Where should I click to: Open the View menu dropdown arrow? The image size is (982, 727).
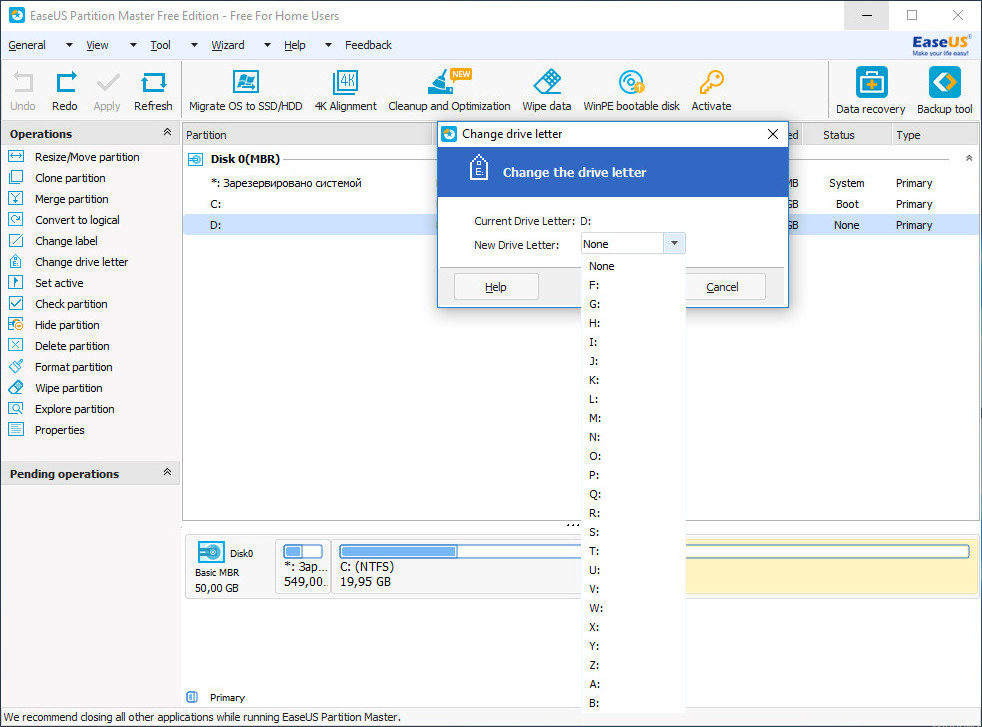tap(133, 45)
